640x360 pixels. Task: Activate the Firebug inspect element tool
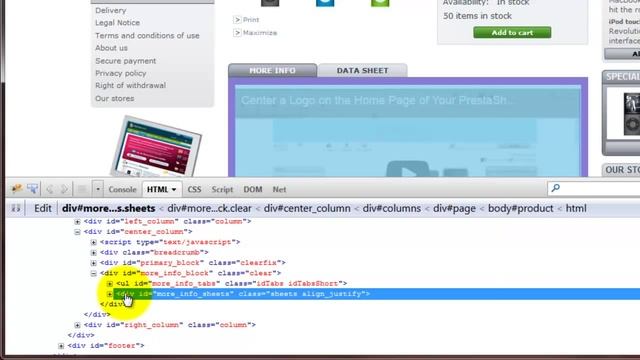tap(33, 189)
